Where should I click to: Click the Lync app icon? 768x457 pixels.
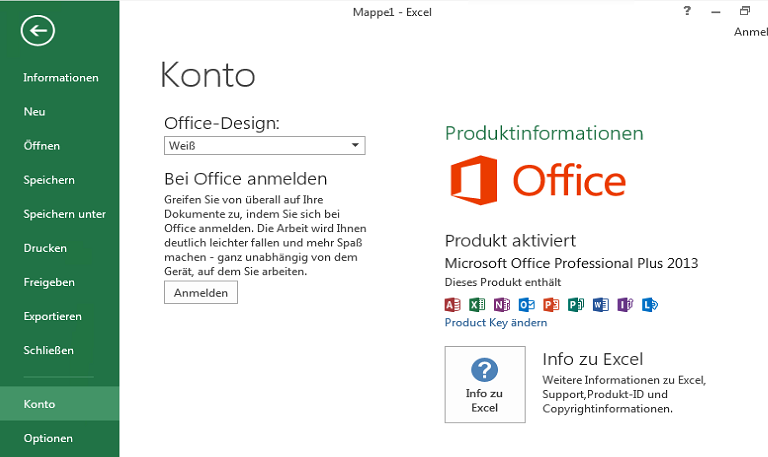point(650,305)
